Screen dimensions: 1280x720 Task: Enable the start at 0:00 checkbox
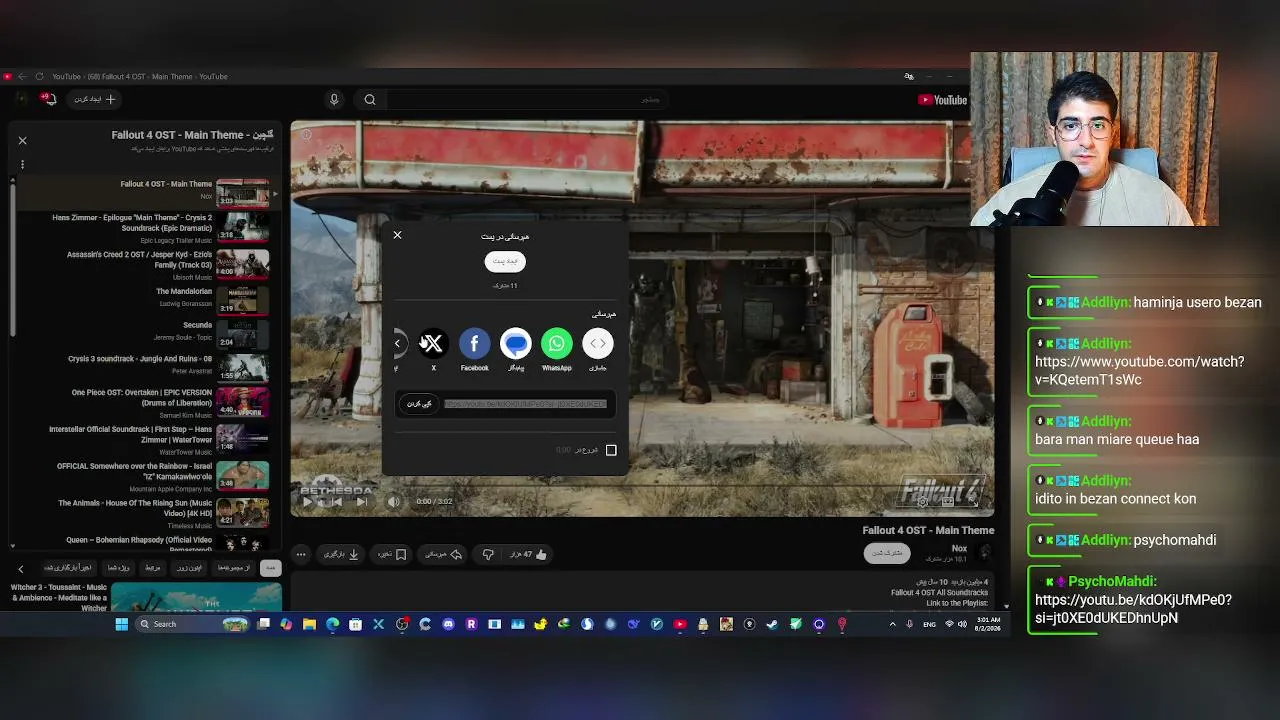611,450
